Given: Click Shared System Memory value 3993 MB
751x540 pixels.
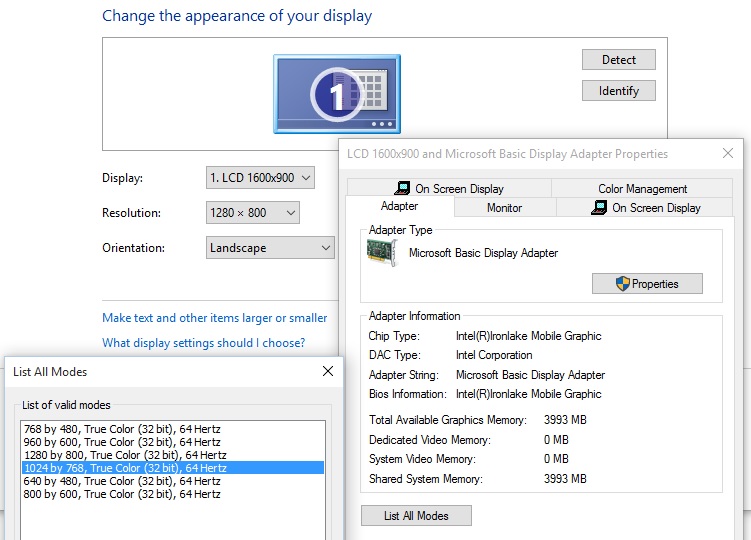Looking at the screenshot, I should tap(565, 479).
